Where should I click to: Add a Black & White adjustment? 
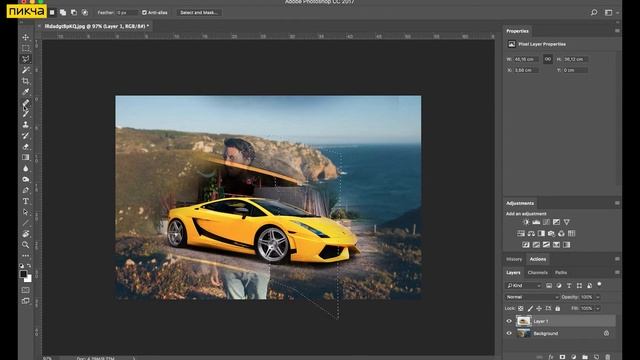(541, 233)
